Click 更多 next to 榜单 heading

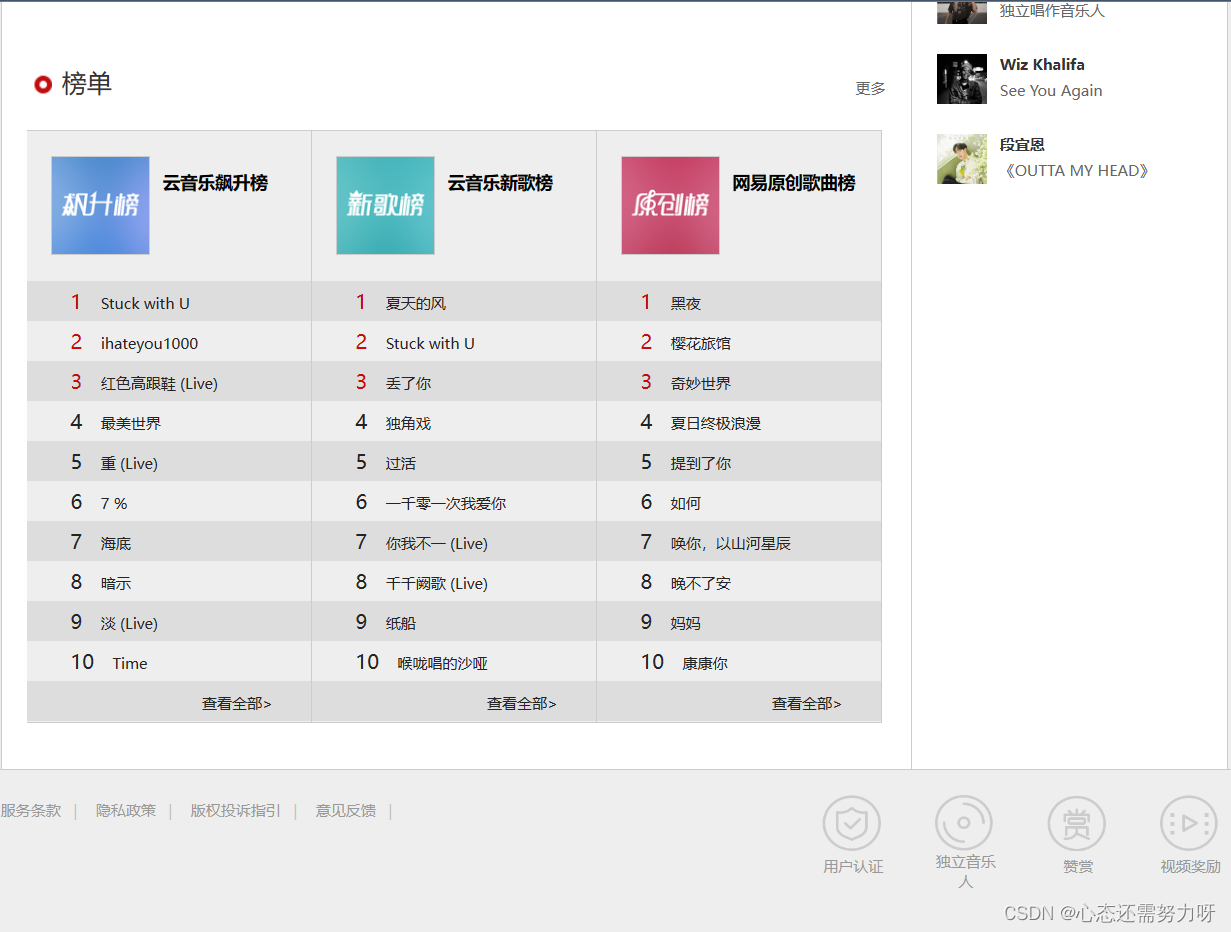tap(870, 88)
